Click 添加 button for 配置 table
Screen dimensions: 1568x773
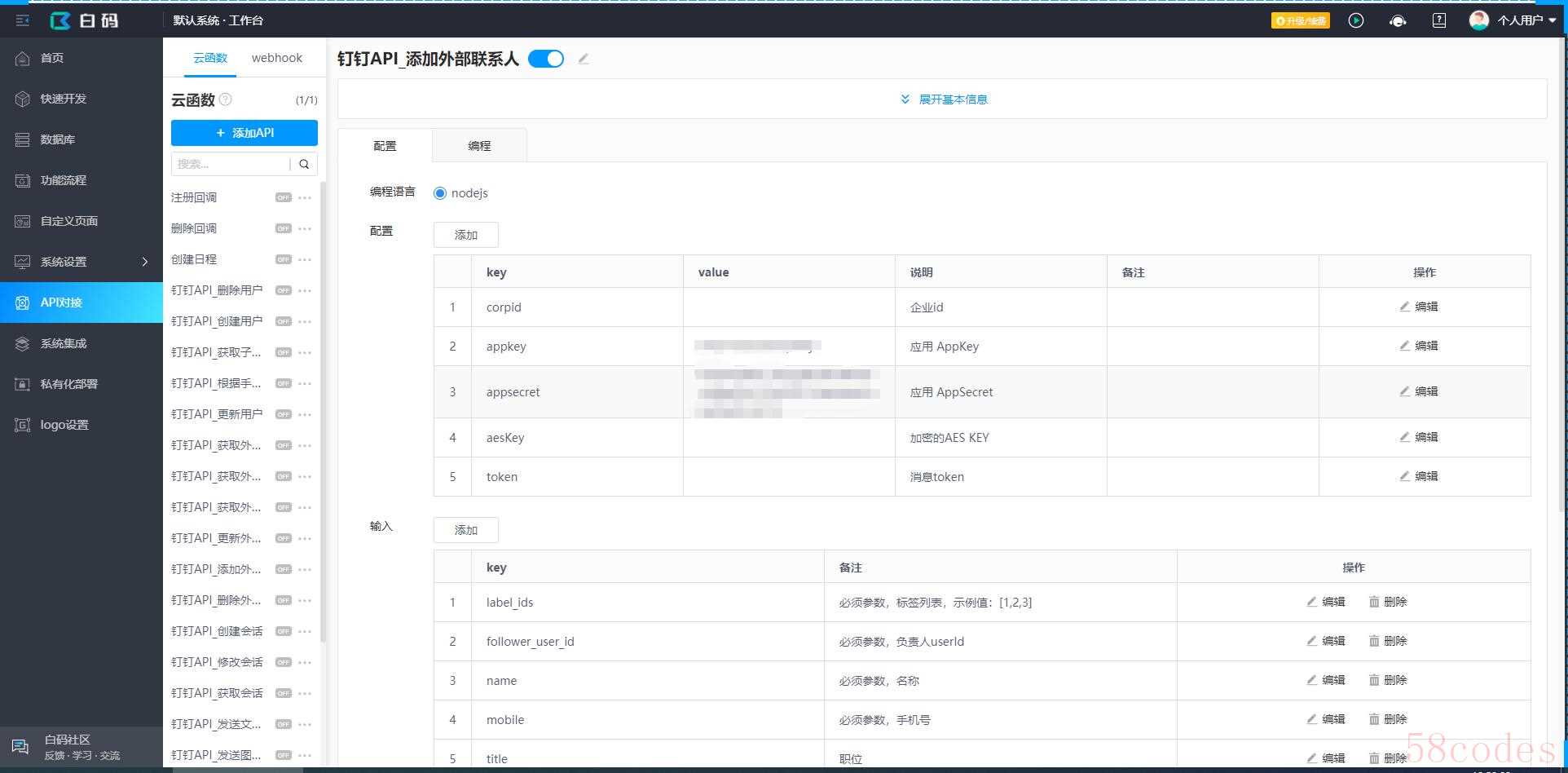tap(466, 235)
